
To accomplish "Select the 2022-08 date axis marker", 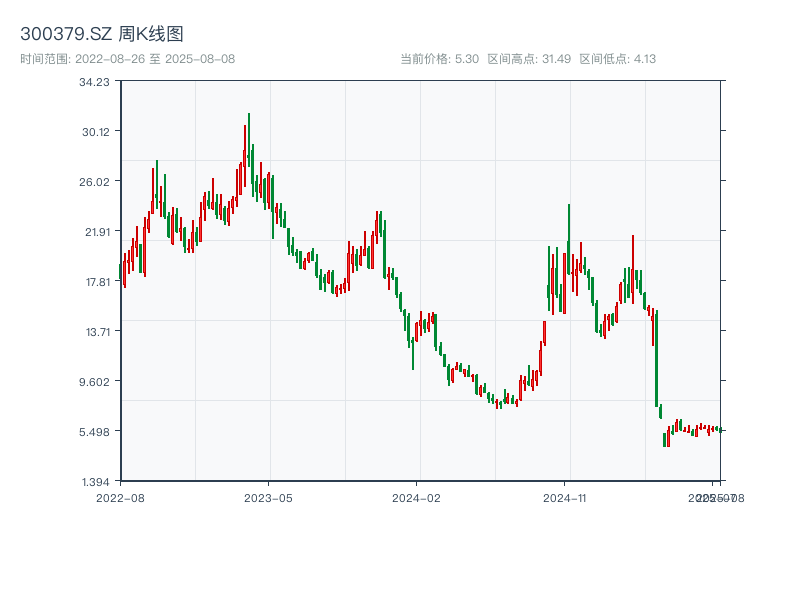I will click(120, 497).
